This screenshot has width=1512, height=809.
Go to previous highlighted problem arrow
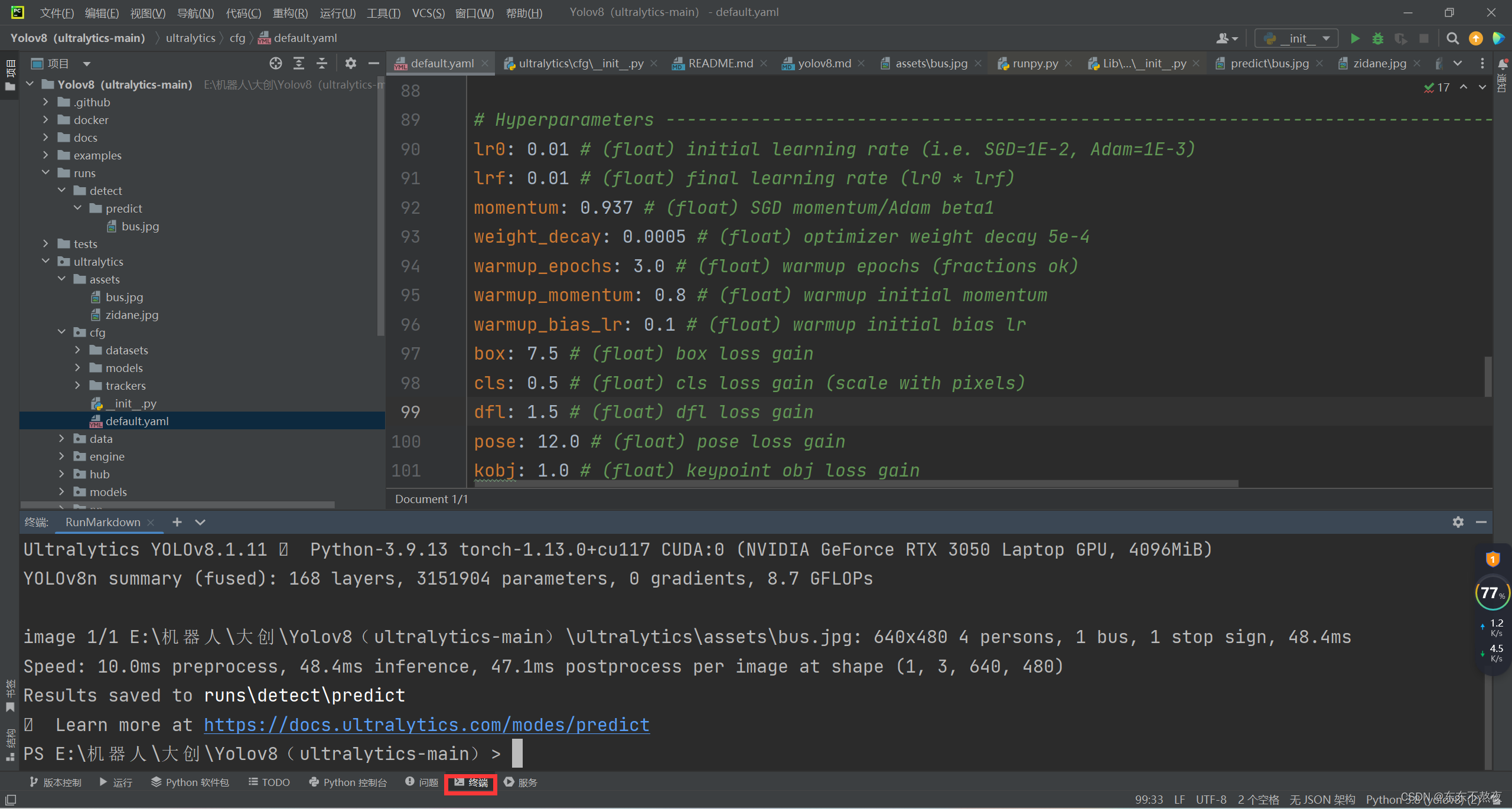pos(1464,87)
